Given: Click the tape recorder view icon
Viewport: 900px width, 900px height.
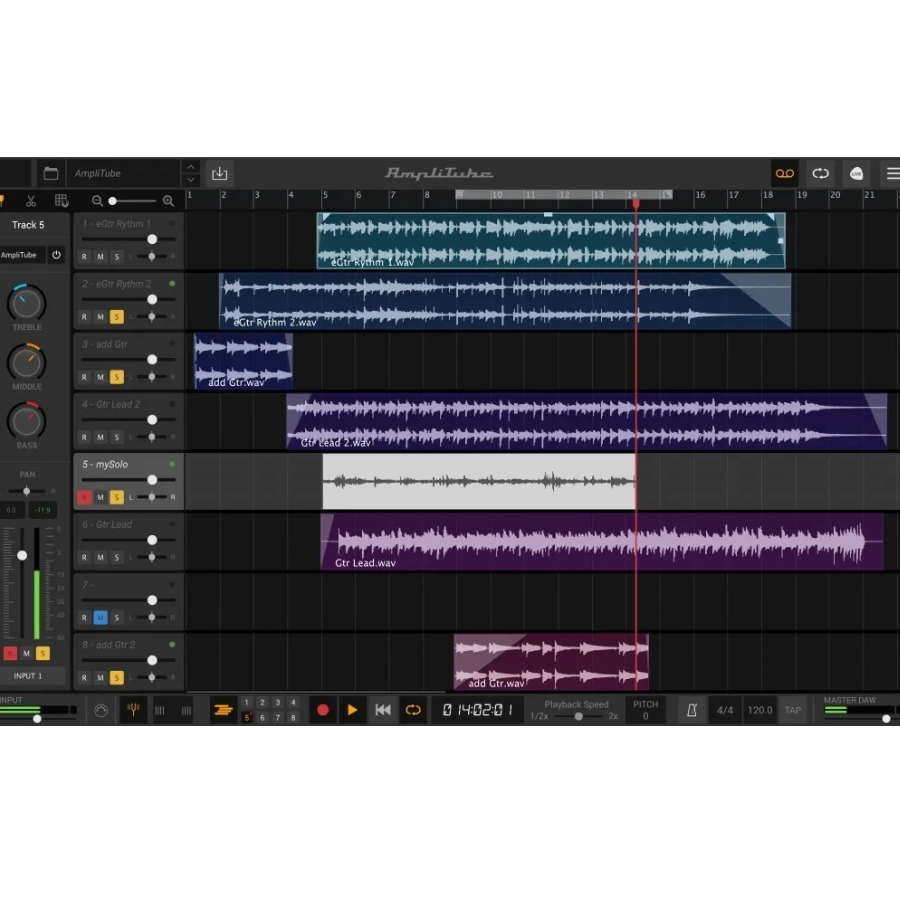Looking at the screenshot, I should 785,173.
